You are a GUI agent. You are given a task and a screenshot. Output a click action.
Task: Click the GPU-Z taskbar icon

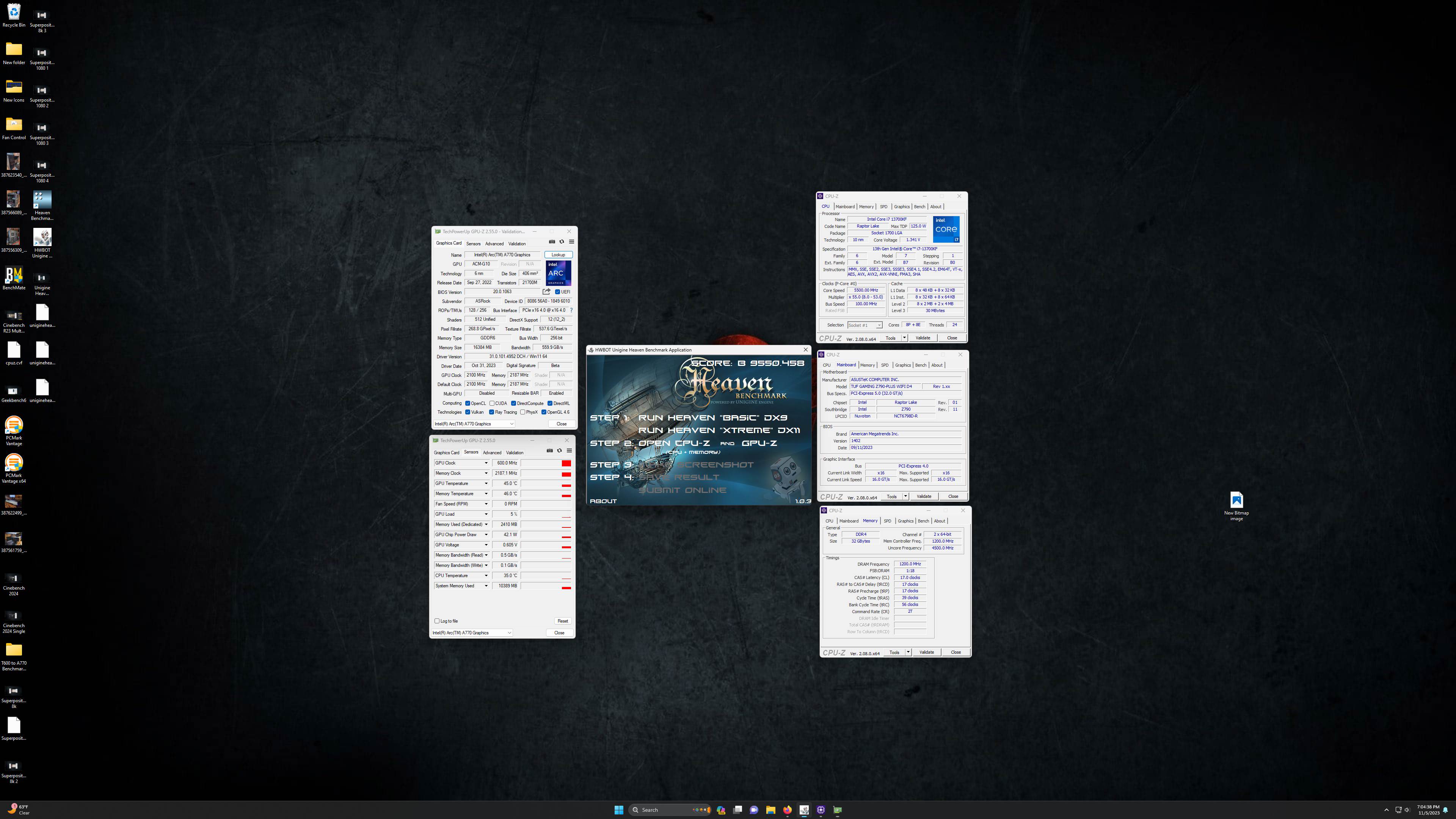(838, 810)
